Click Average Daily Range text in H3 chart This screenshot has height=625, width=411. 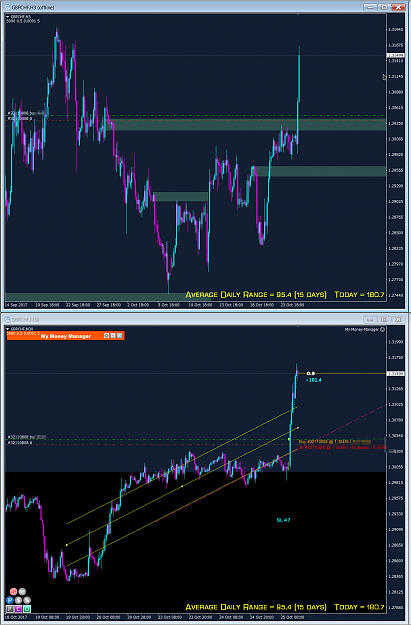(x=256, y=295)
